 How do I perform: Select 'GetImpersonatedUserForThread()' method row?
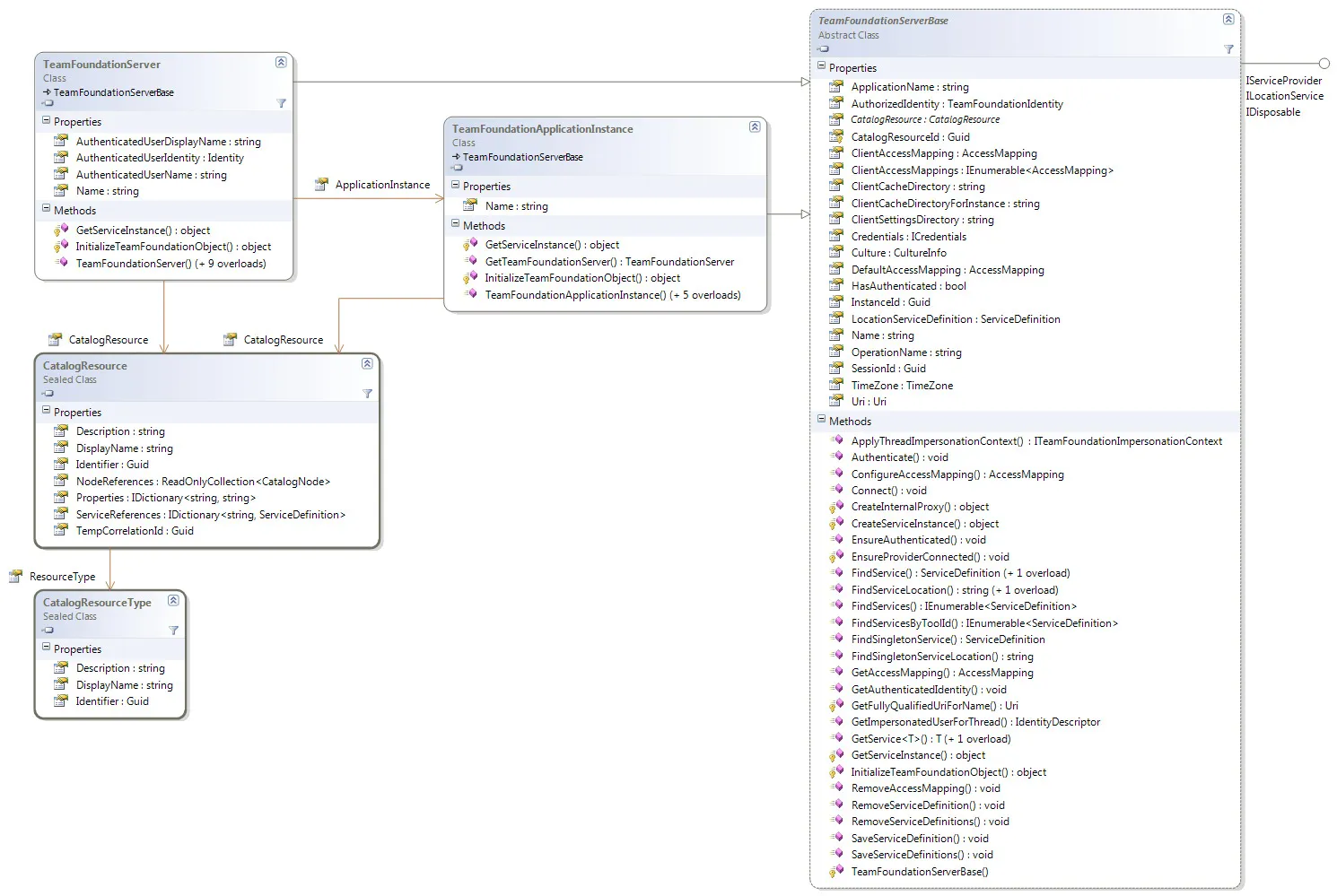click(975, 722)
